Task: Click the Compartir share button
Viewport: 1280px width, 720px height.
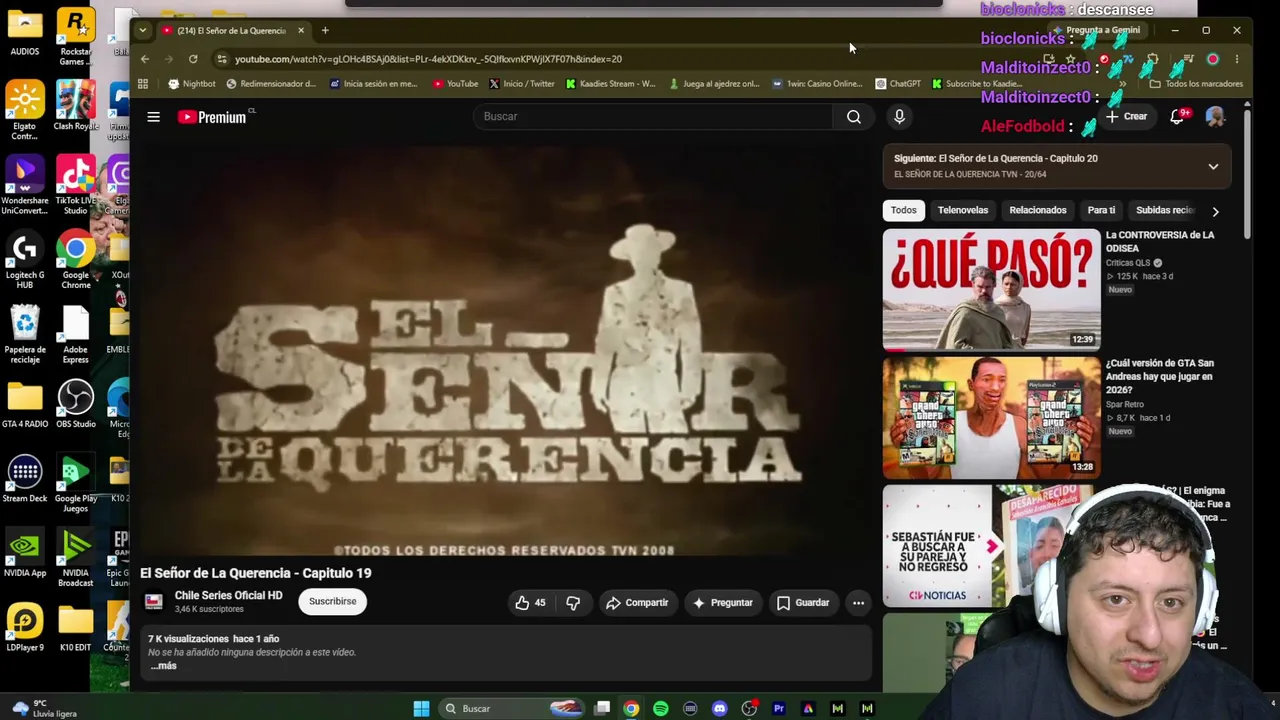Action: (637, 603)
